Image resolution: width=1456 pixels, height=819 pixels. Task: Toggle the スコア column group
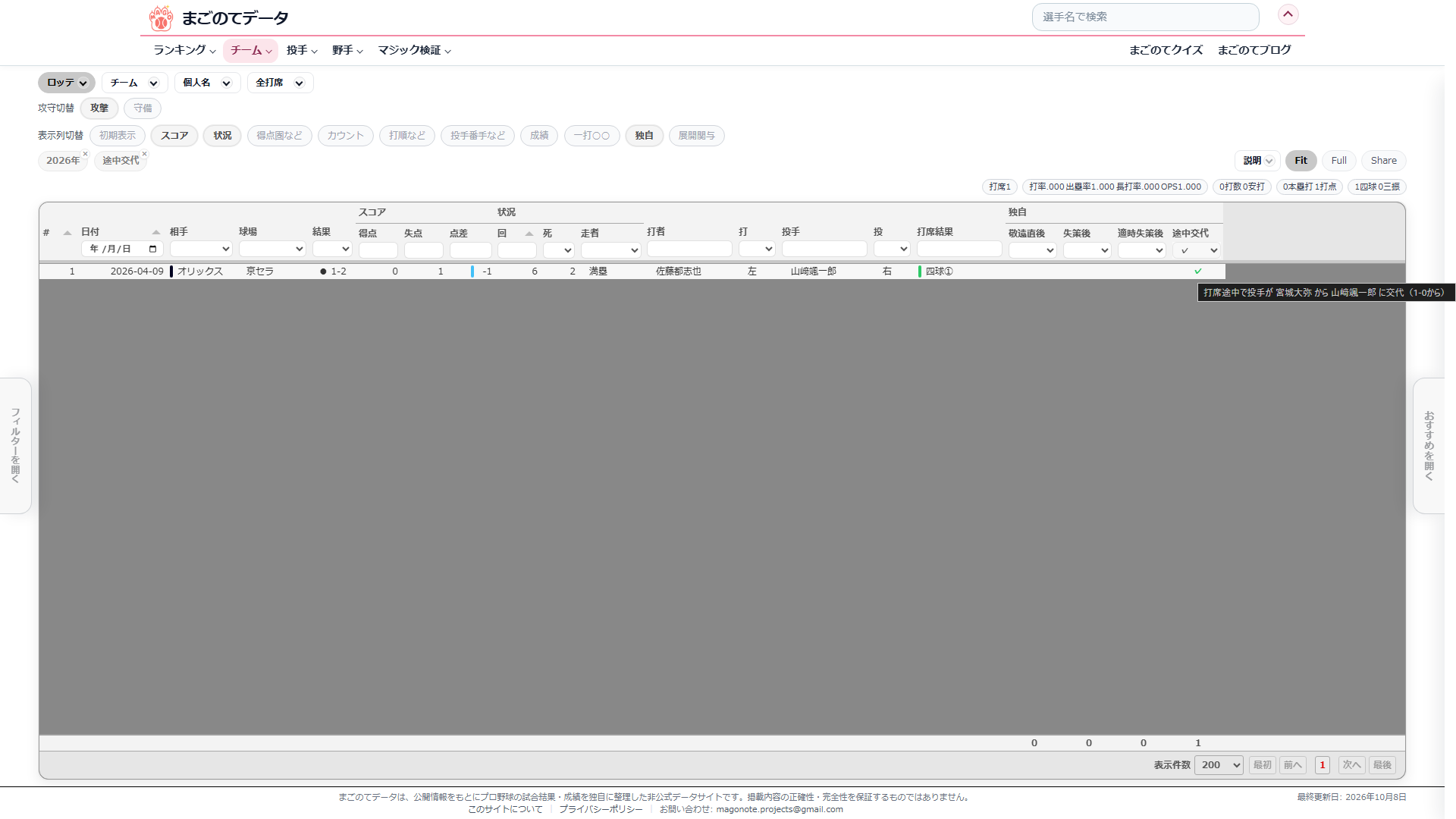174,136
